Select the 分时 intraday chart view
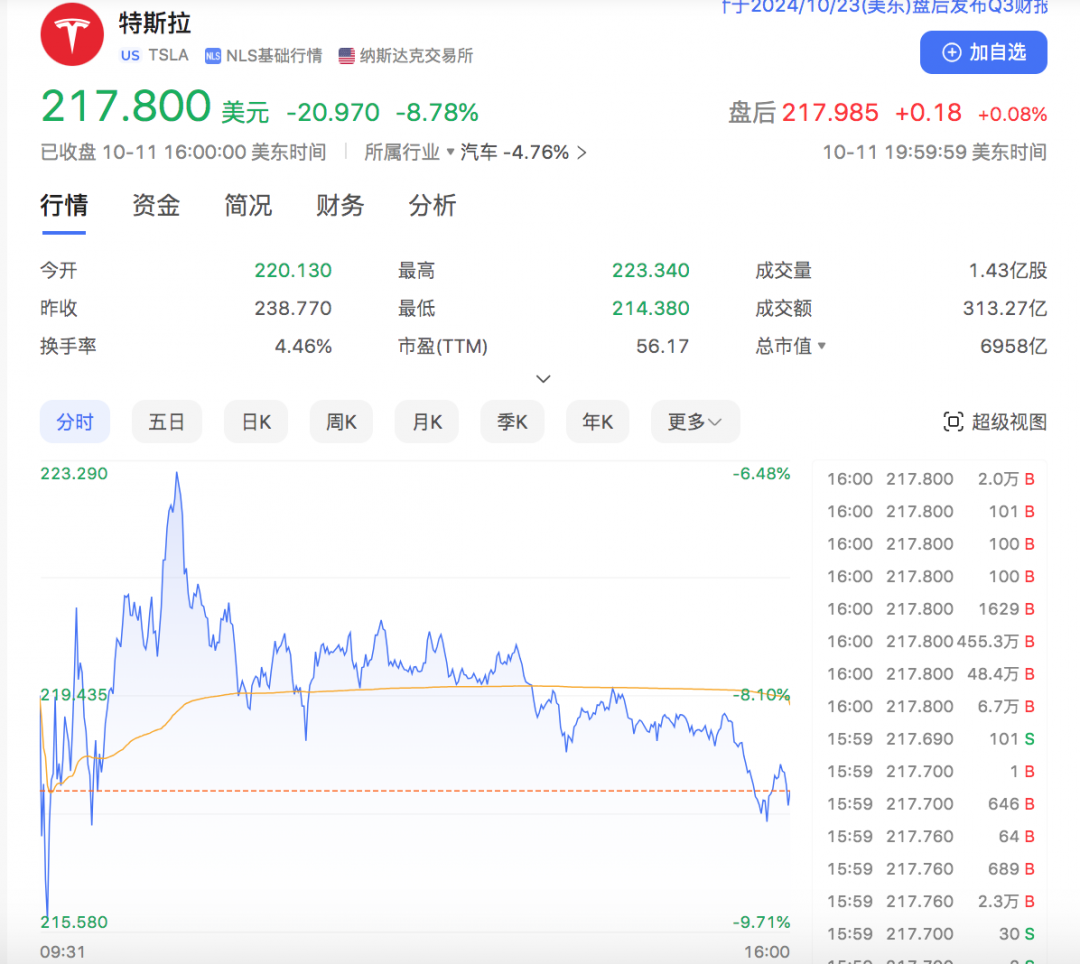1080x964 pixels. pos(75,422)
